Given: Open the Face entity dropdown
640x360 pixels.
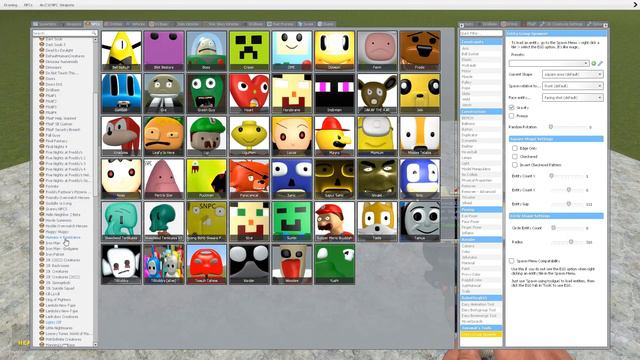Looking at the screenshot, I should (572, 98).
